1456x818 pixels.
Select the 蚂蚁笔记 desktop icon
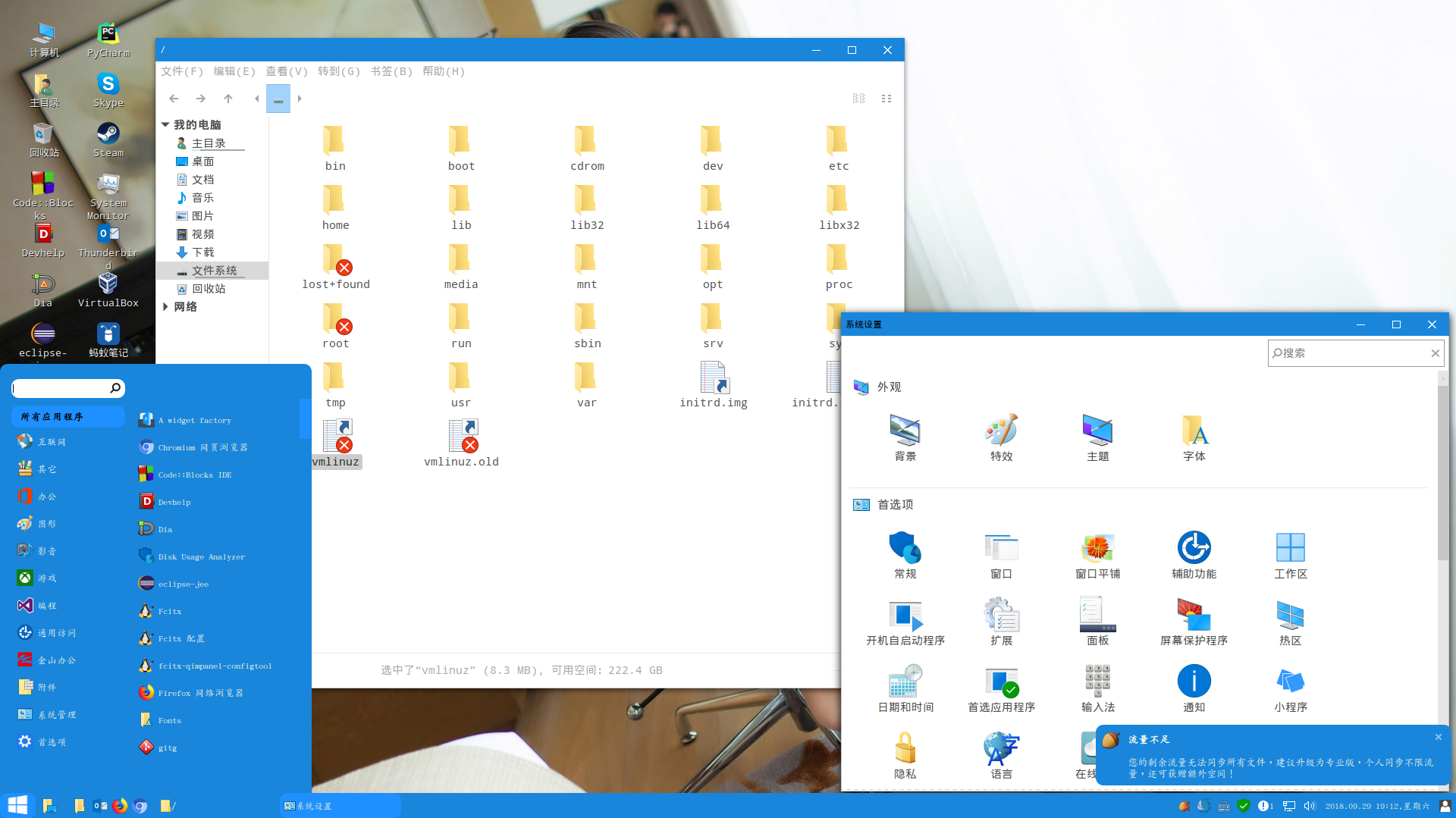108,340
